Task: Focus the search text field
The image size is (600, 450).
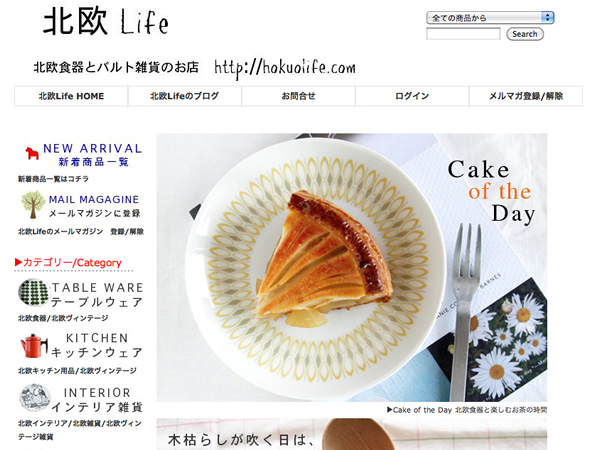Action: point(463,34)
